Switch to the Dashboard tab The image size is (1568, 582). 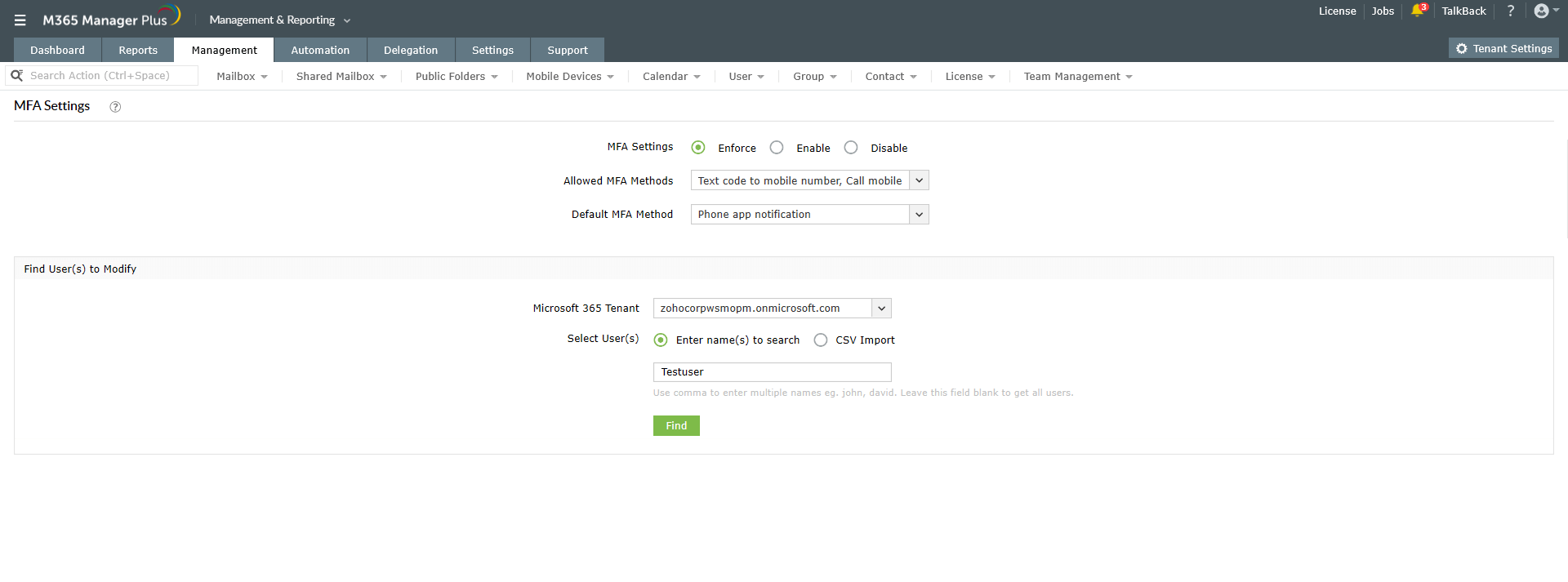[x=57, y=50]
